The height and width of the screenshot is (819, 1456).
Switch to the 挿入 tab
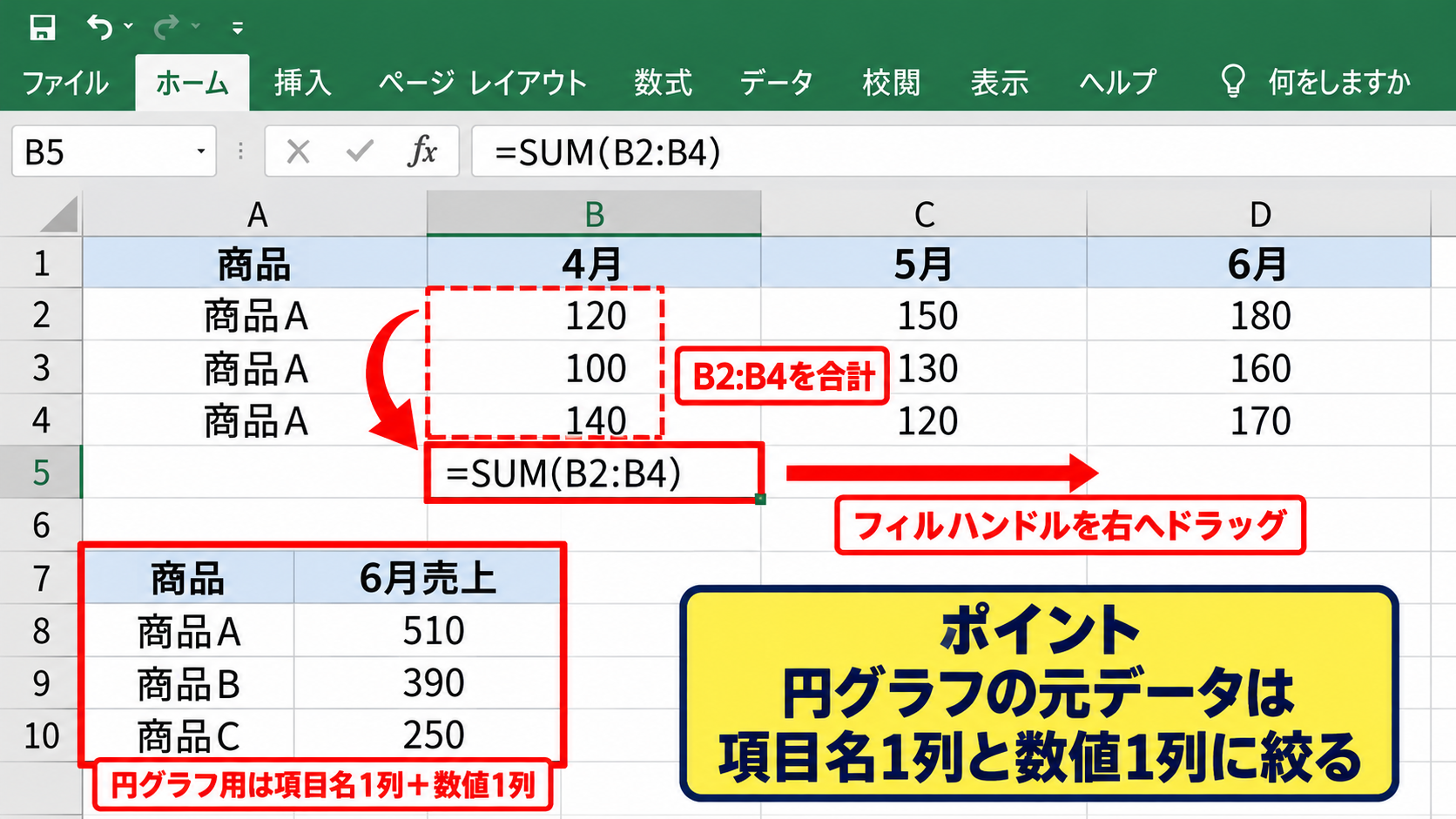coord(302,83)
